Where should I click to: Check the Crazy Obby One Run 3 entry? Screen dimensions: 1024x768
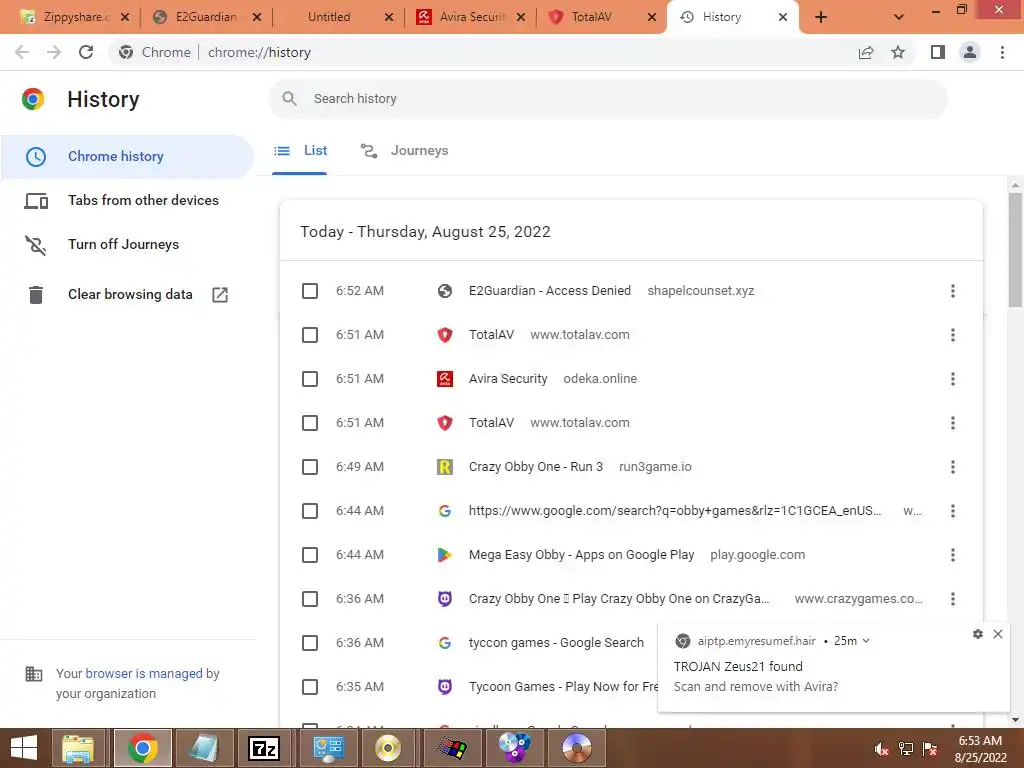(x=310, y=467)
